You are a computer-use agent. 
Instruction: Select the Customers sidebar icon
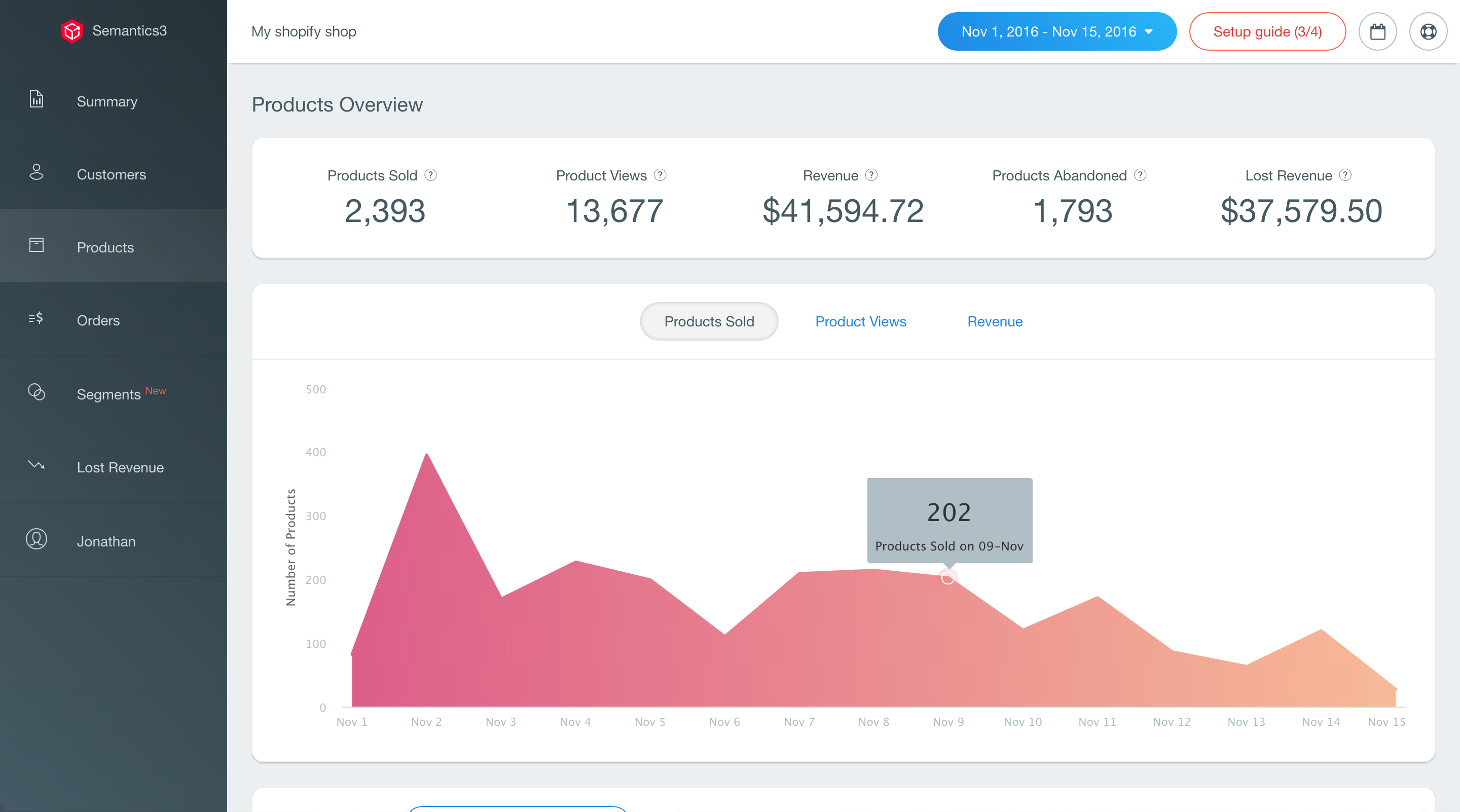(x=36, y=173)
